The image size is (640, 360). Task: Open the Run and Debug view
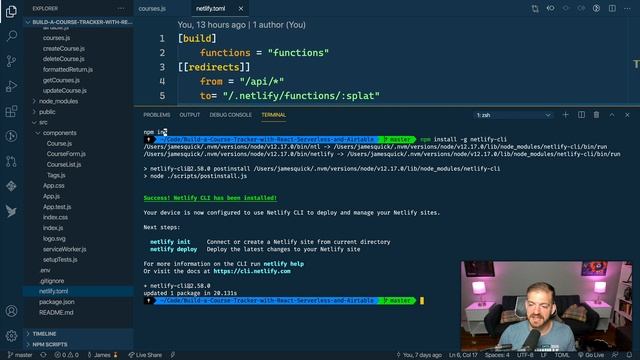point(11,86)
